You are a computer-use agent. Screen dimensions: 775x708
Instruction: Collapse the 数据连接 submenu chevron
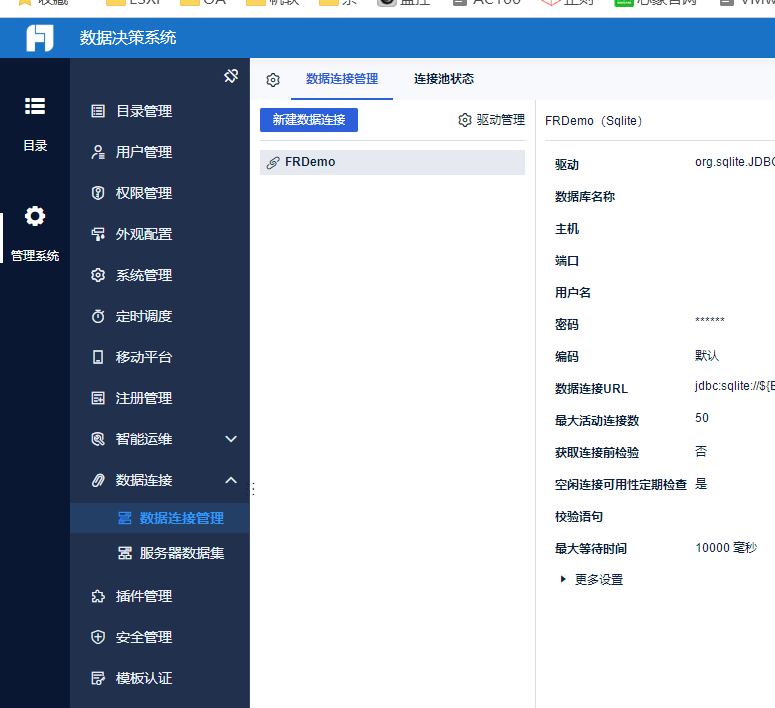point(231,480)
